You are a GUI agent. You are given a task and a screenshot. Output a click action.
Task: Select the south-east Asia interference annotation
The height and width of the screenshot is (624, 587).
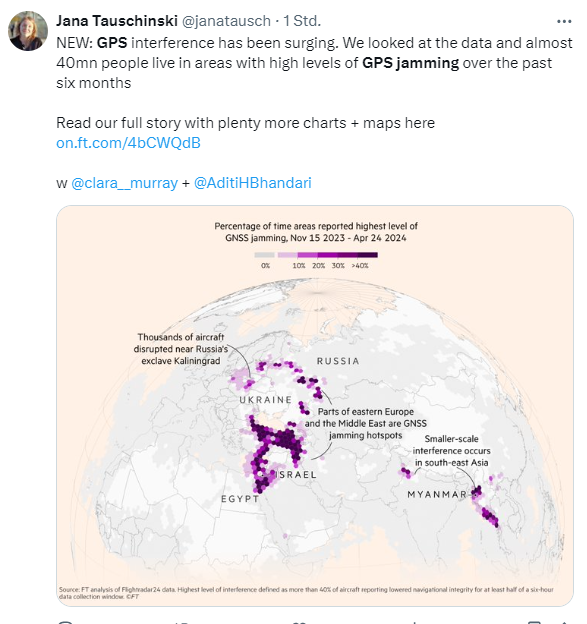pos(451,450)
